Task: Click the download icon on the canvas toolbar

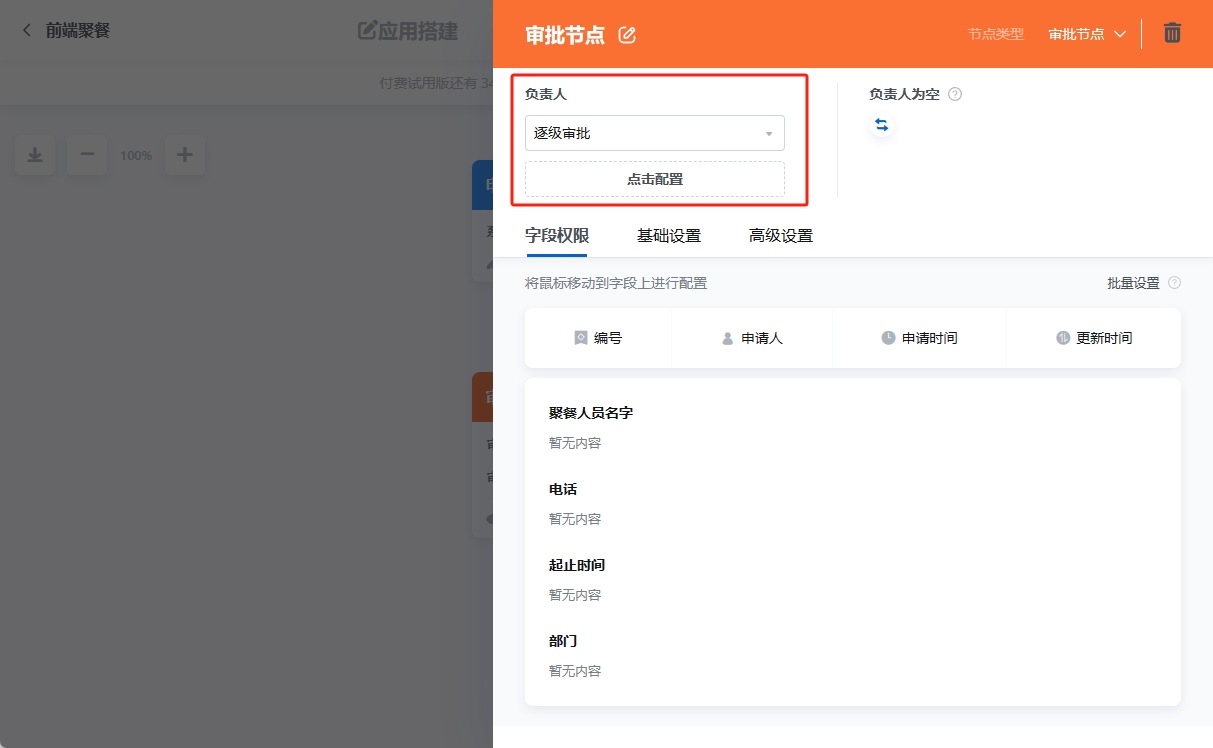Action: point(35,155)
